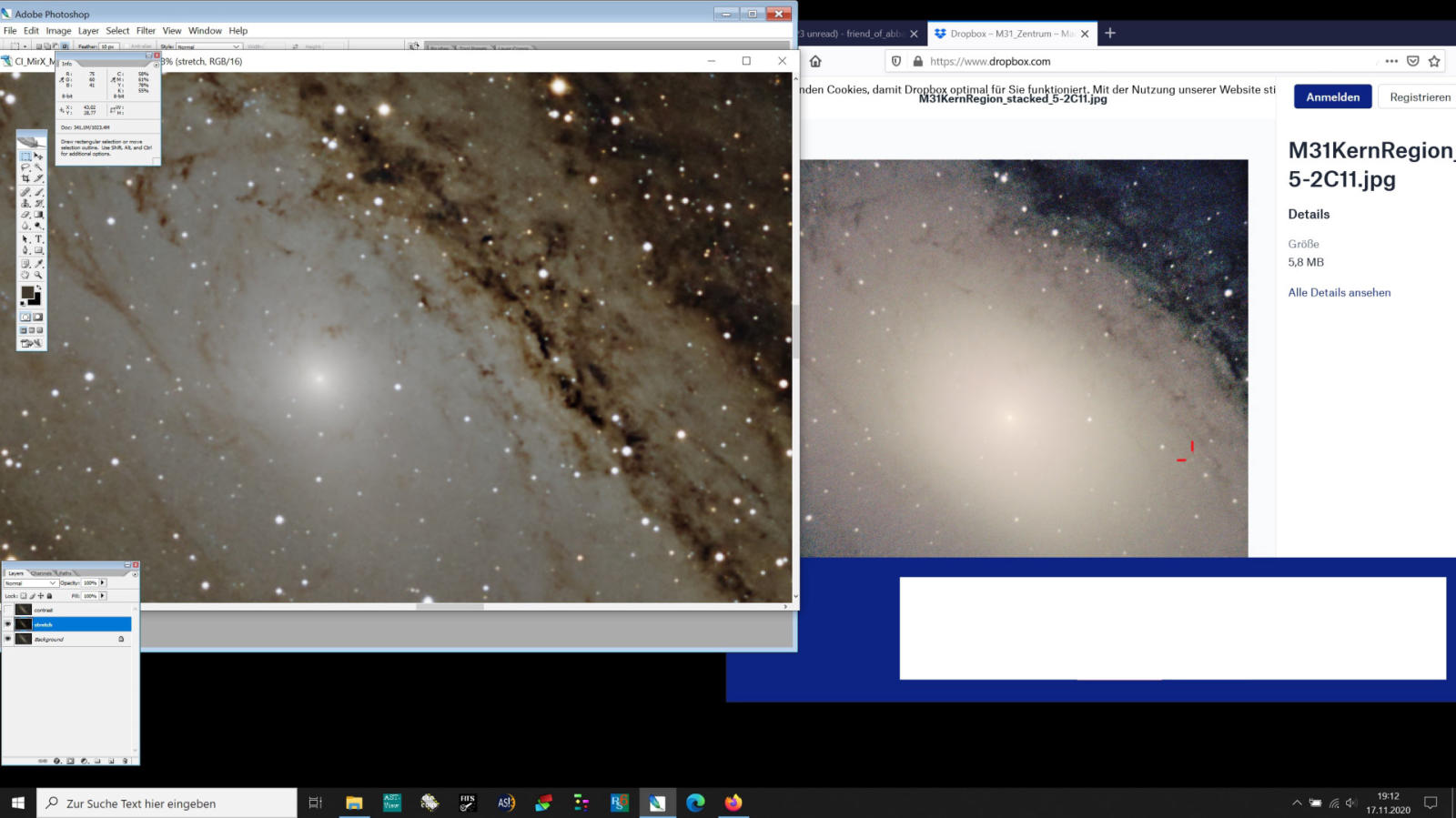Viewport: 1456px width, 818px height.
Task: Open Firefox from the Windows taskbar
Action: click(733, 803)
